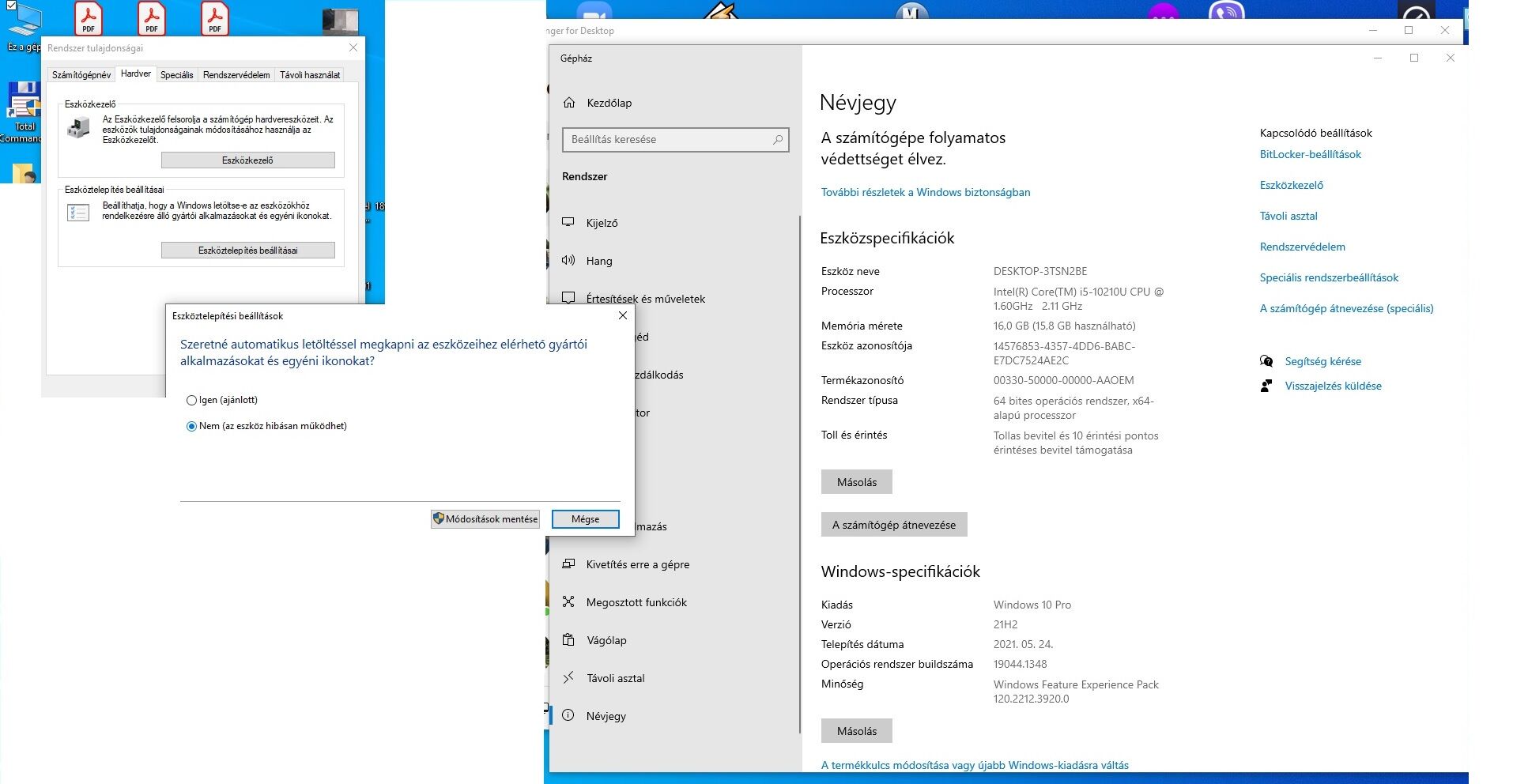Click the Eszközkezelő button in Hardver tab
The height and width of the screenshot is (784, 1513).
[247, 160]
